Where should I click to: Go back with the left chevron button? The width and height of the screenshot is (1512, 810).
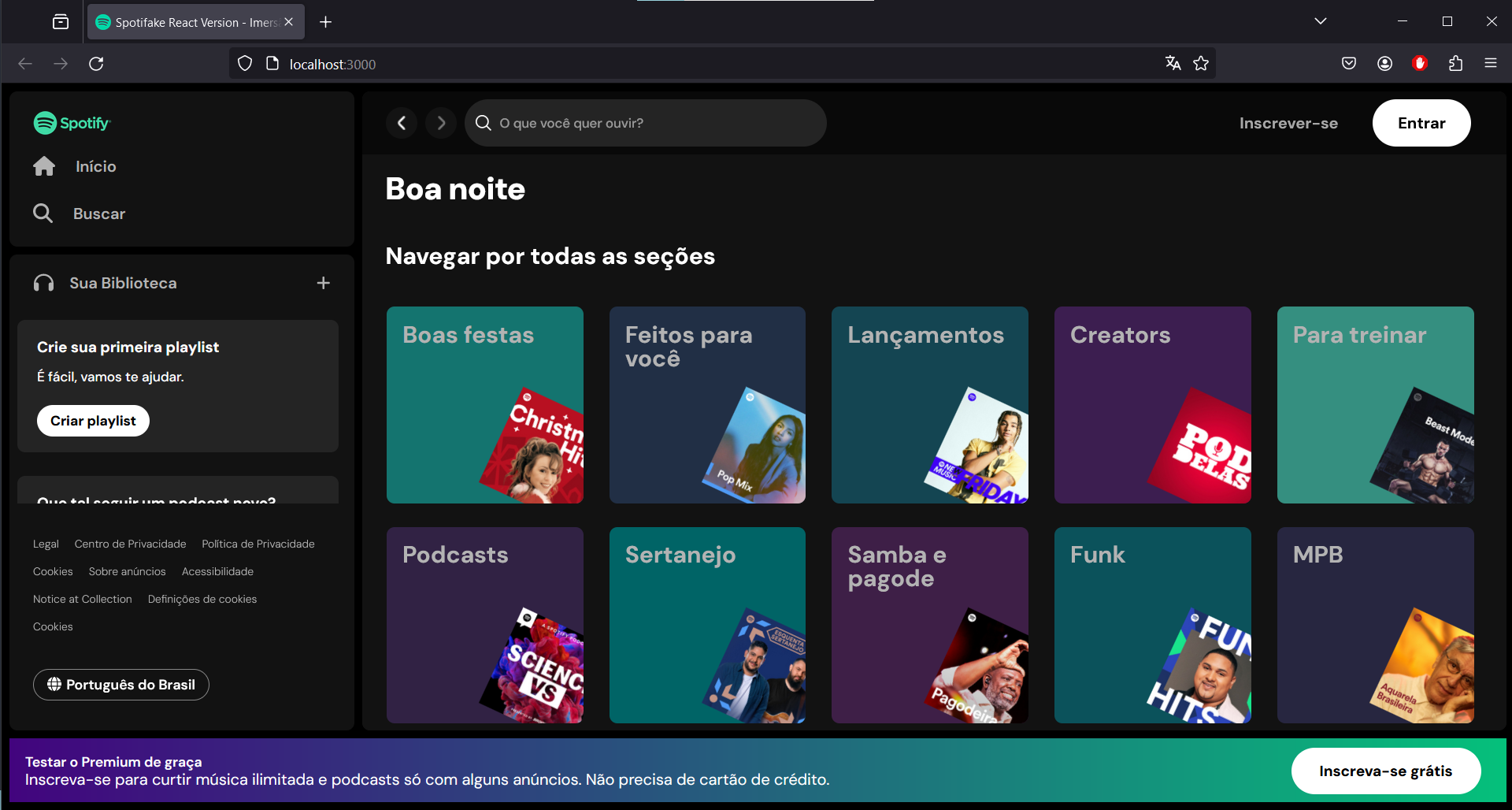click(x=402, y=123)
